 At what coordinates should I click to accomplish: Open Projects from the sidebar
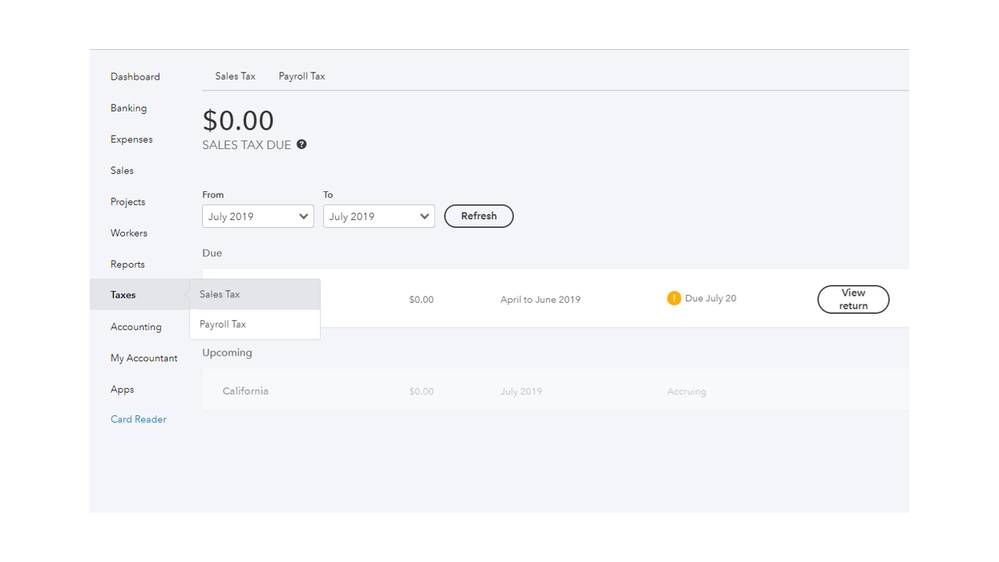[x=128, y=202]
